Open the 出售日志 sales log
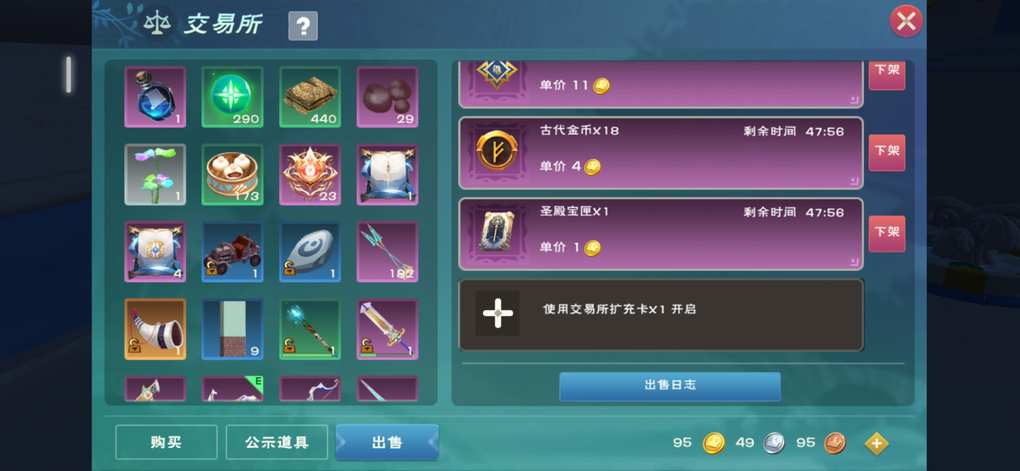This screenshot has height=471, width=1020. pos(670,386)
